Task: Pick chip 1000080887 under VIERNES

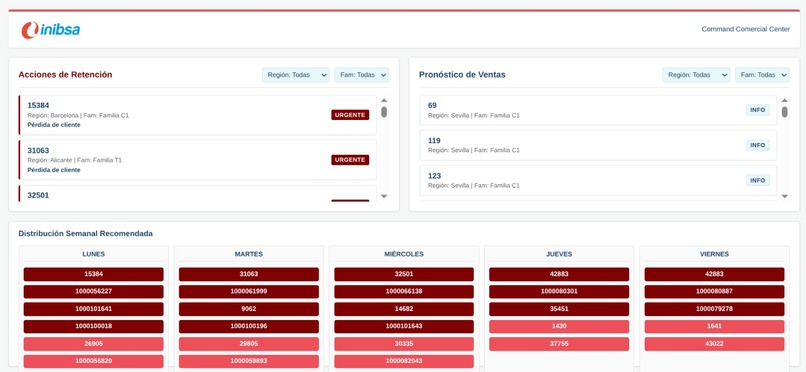Action: [x=715, y=292]
